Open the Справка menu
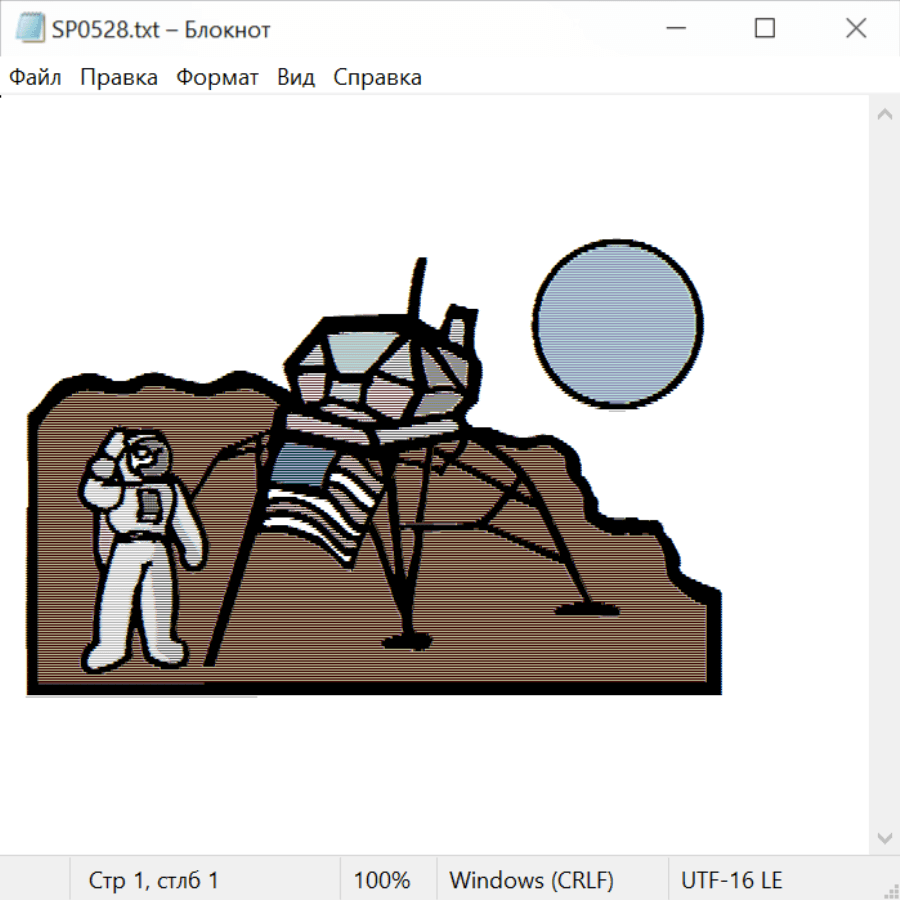Screen dimensions: 900x900 (377, 77)
